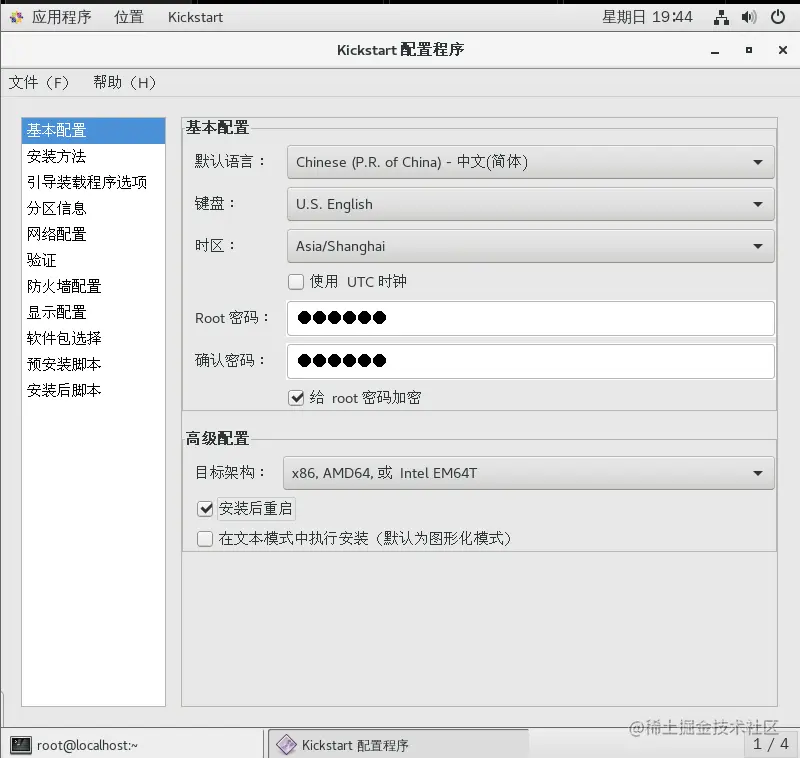This screenshot has height=758, width=800.
Task: Maximize the Kickstart window
Action: (x=748, y=50)
